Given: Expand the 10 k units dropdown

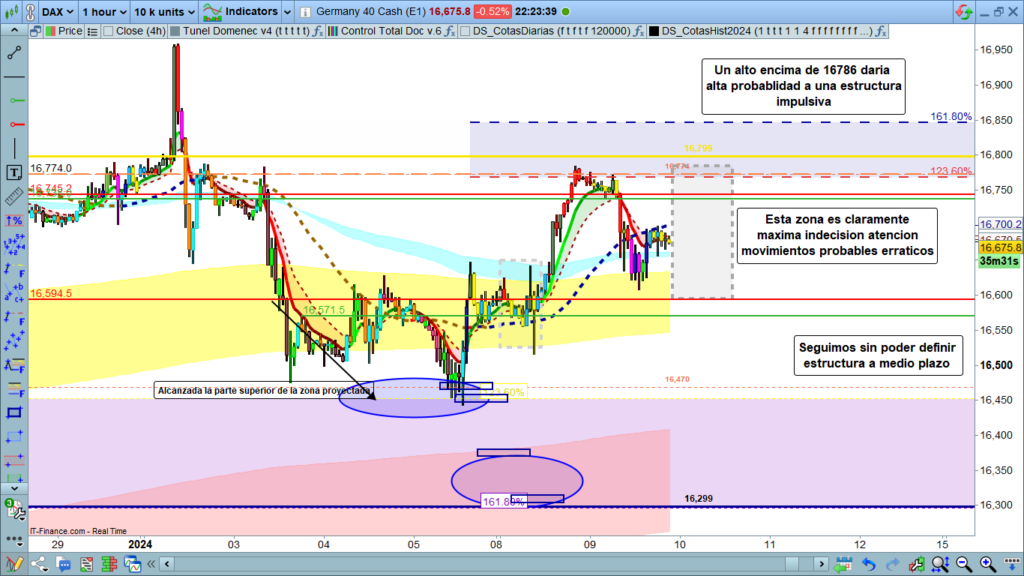Looking at the screenshot, I should click(162, 11).
